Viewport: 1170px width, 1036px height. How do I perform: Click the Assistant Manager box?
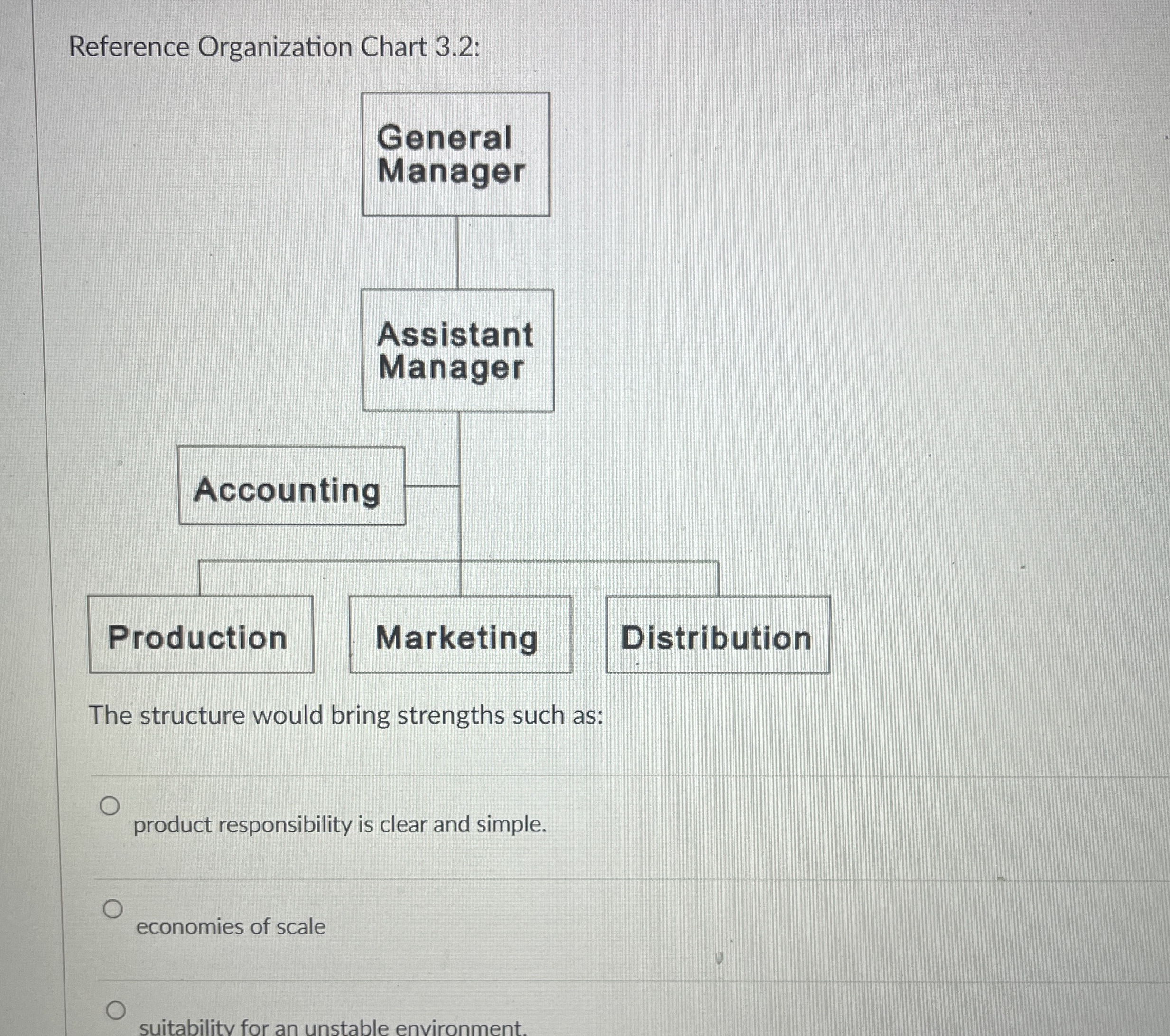click(457, 350)
